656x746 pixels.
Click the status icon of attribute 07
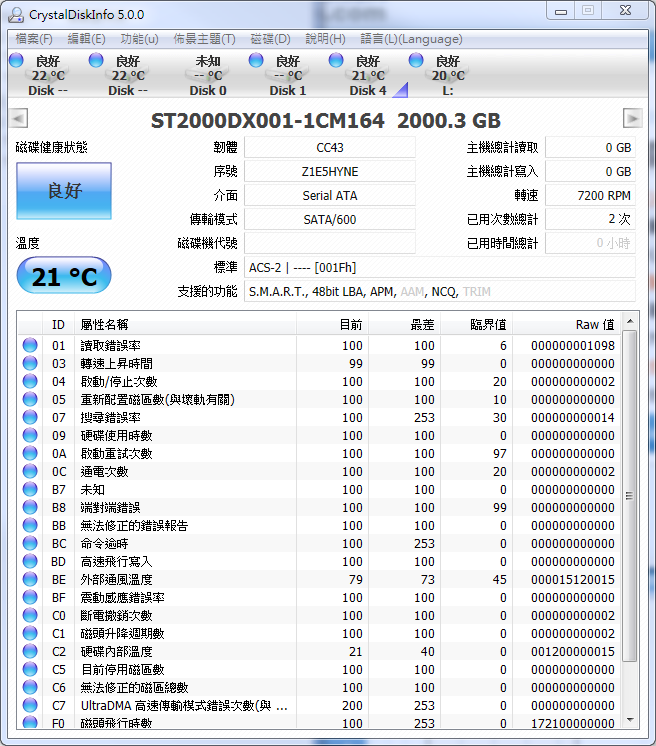tap(30, 417)
